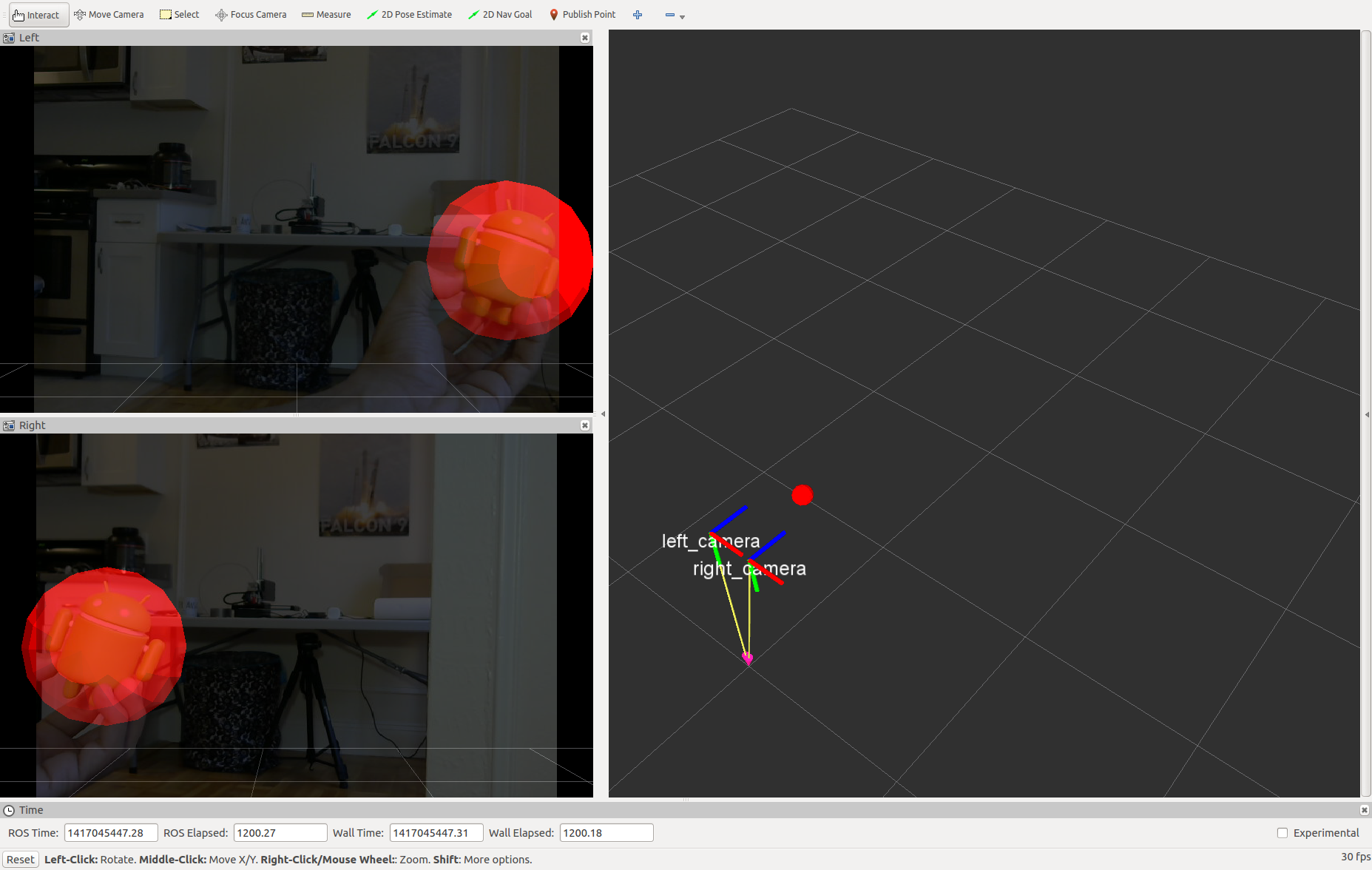The height and width of the screenshot is (870, 1372).
Task: Enable the Experimental checkbox
Action: tap(1282, 832)
